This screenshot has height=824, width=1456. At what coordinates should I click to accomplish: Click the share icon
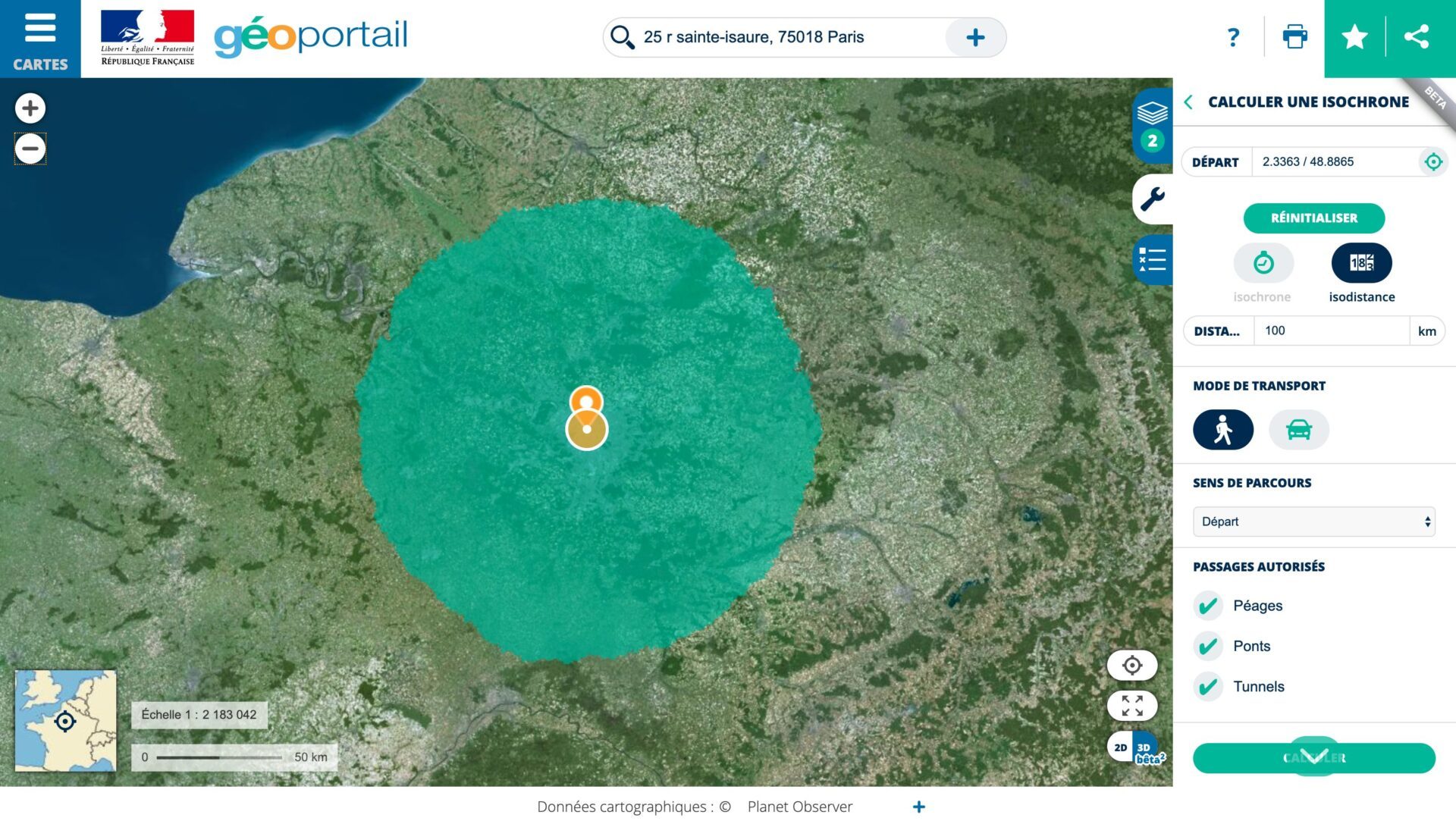click(1417, 37)
